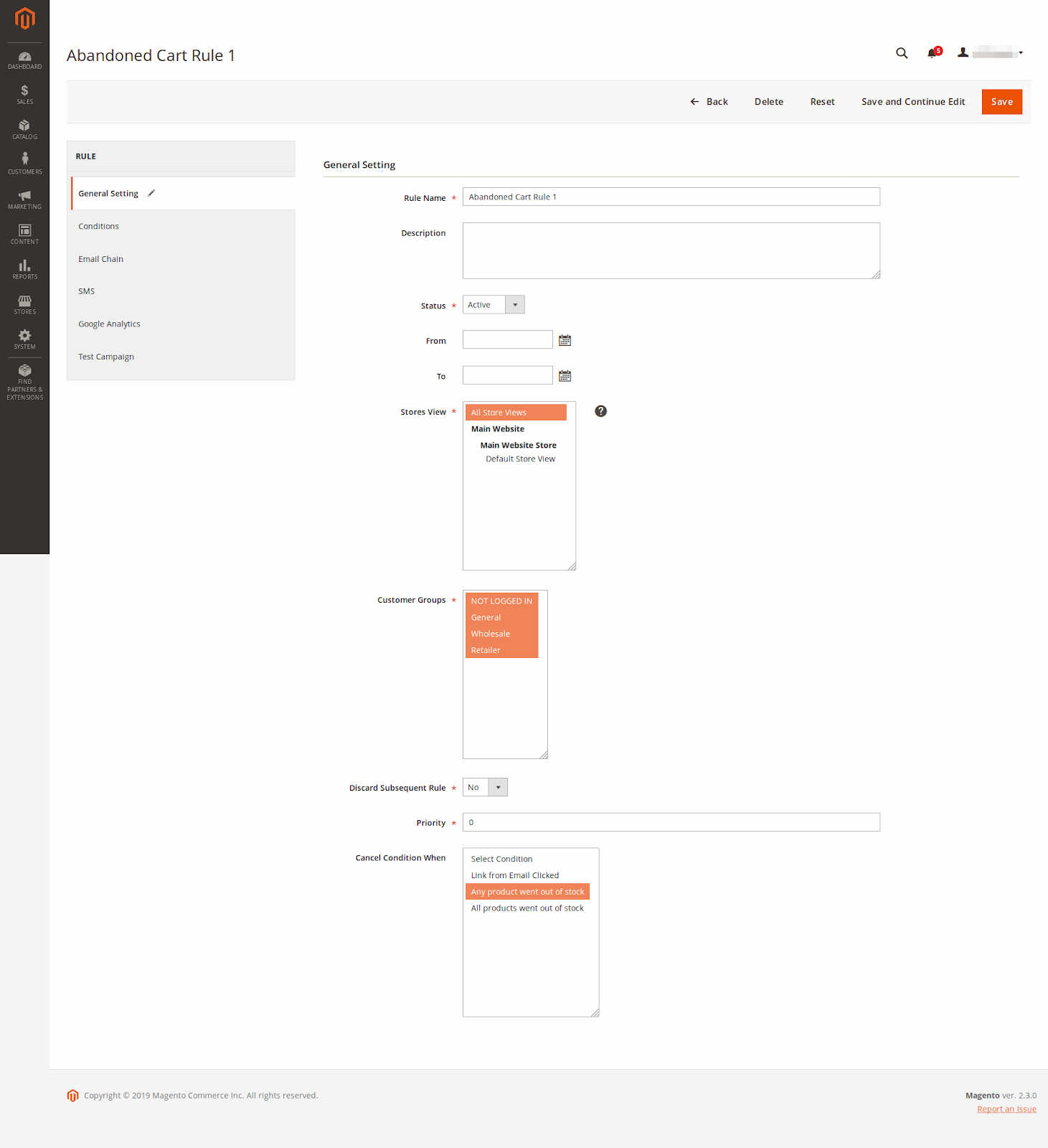Open the Stores sidebar menu

click(24, 305)
